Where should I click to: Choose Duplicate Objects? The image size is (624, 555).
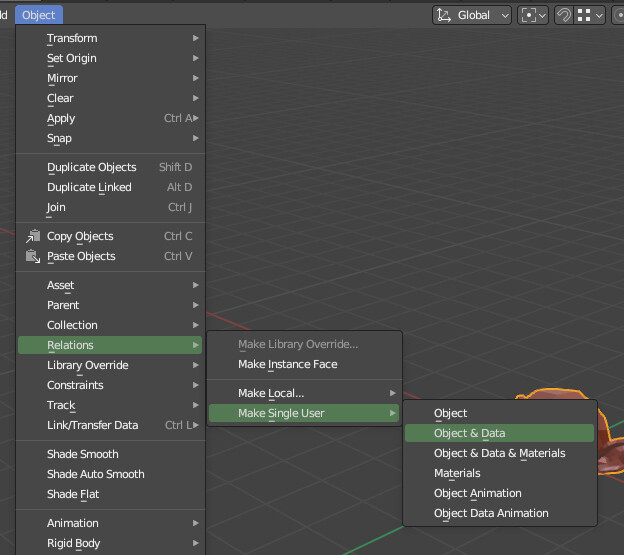coord(110,167)
